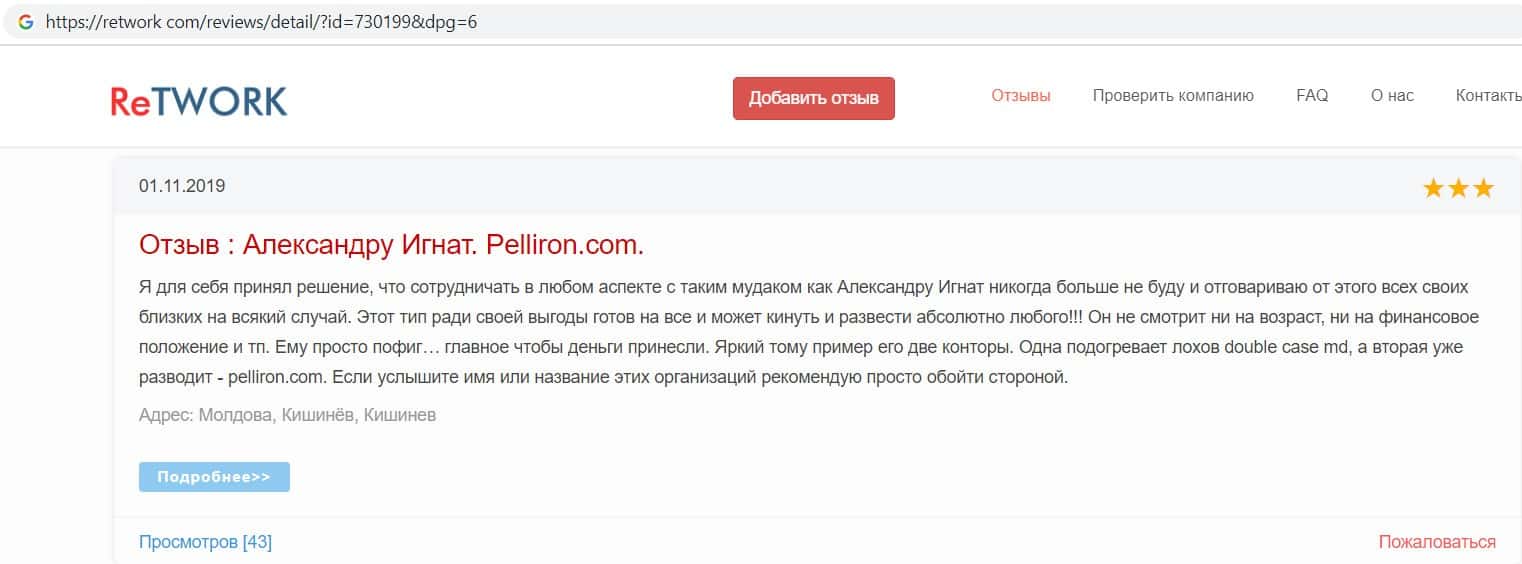This screenshot has height=564, width=1522.
Task: Expand review with Подробнее>> button
Action: pos(214,477)
